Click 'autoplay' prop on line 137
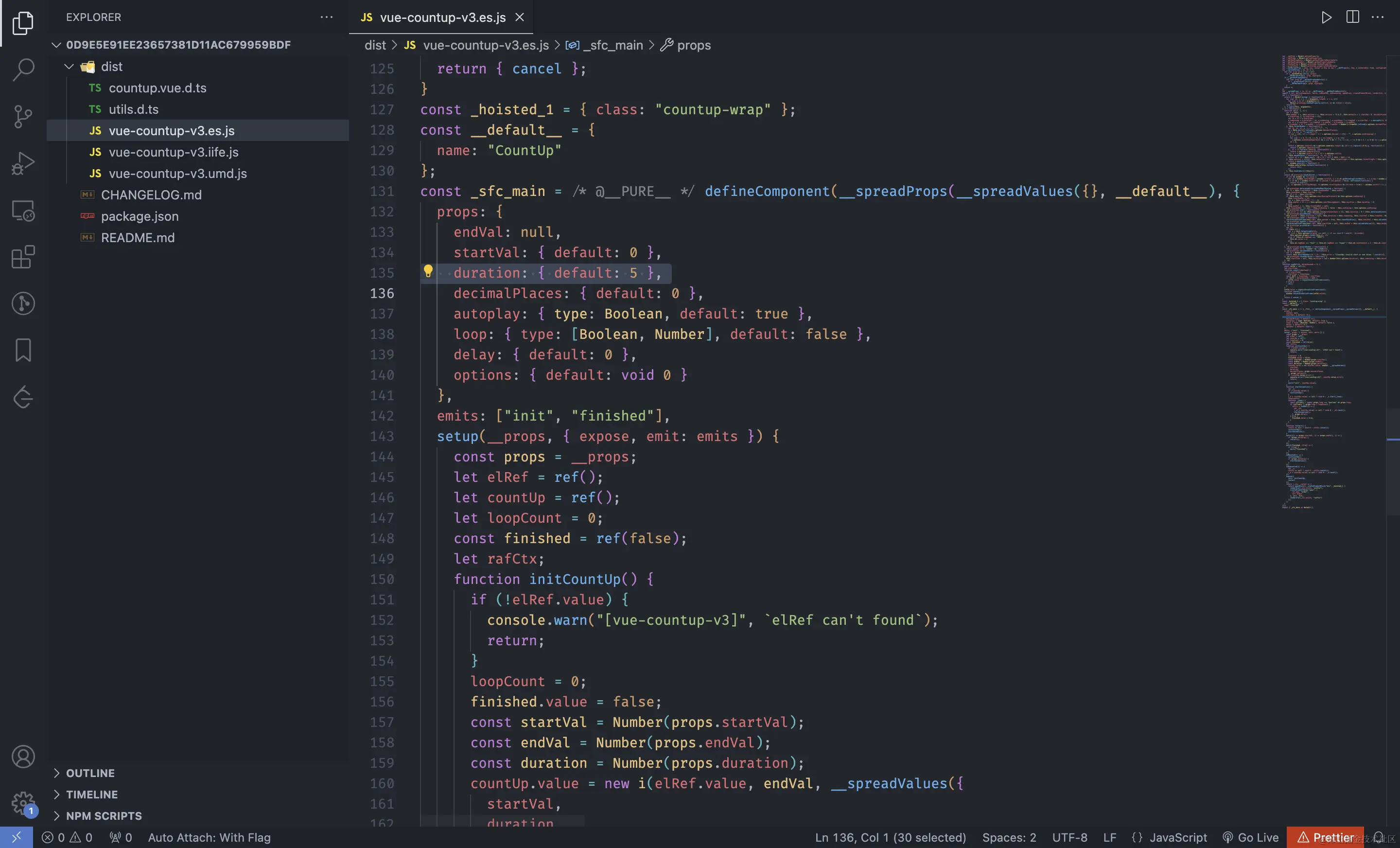 [487, 313]
